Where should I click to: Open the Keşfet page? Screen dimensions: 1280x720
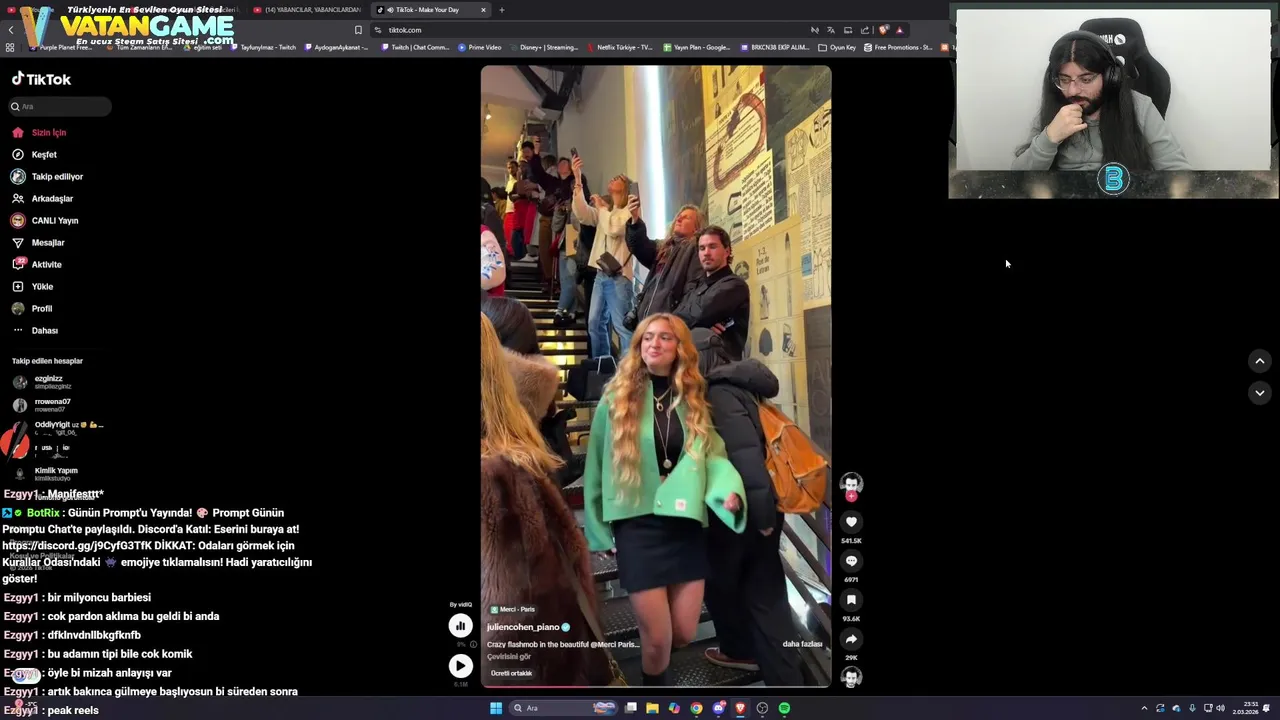click(35, 154)
